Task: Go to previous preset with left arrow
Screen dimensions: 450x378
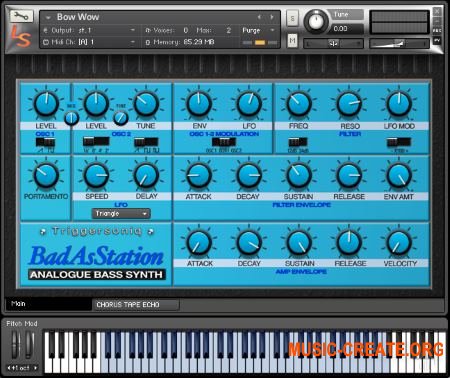Action: coord(259,17)
